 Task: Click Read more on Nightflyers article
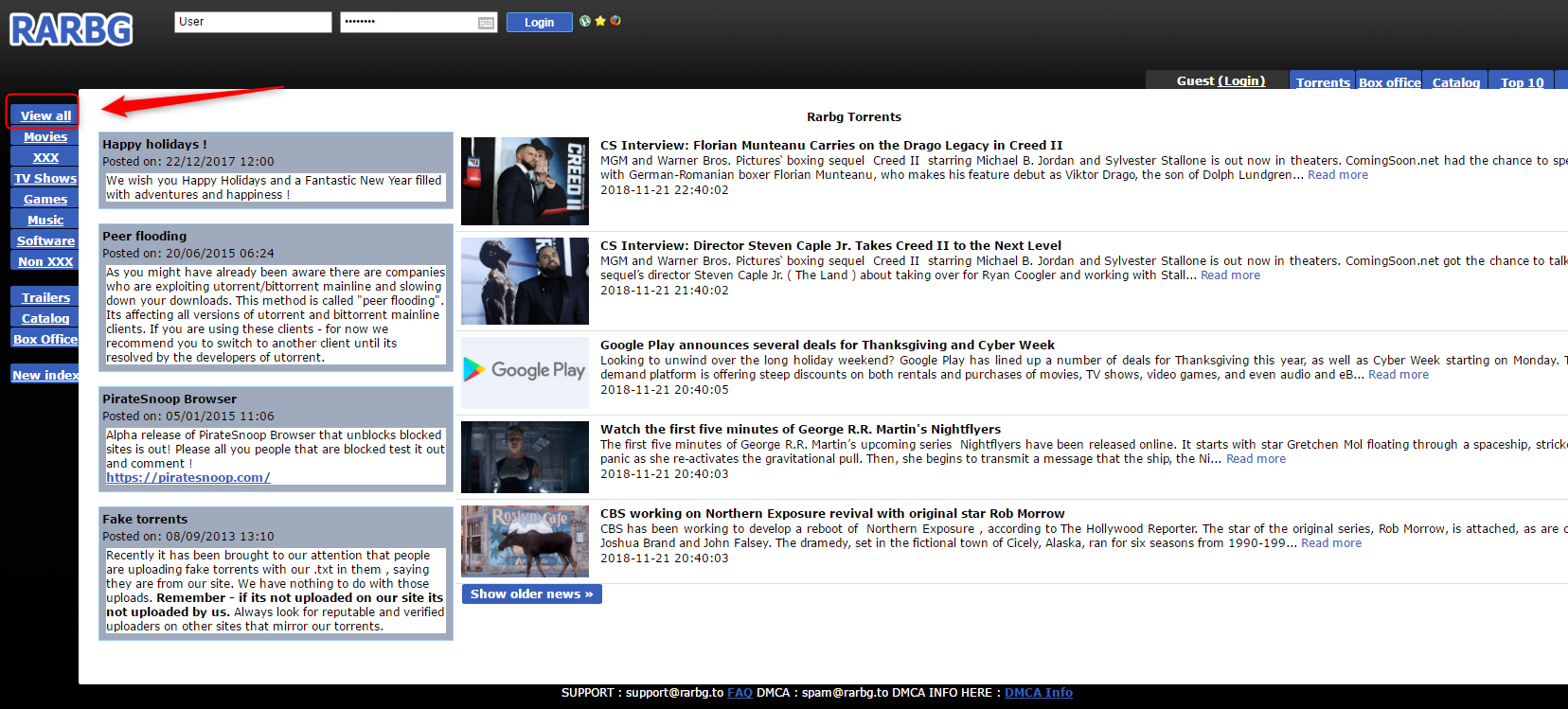click(x=1256, y=459)
